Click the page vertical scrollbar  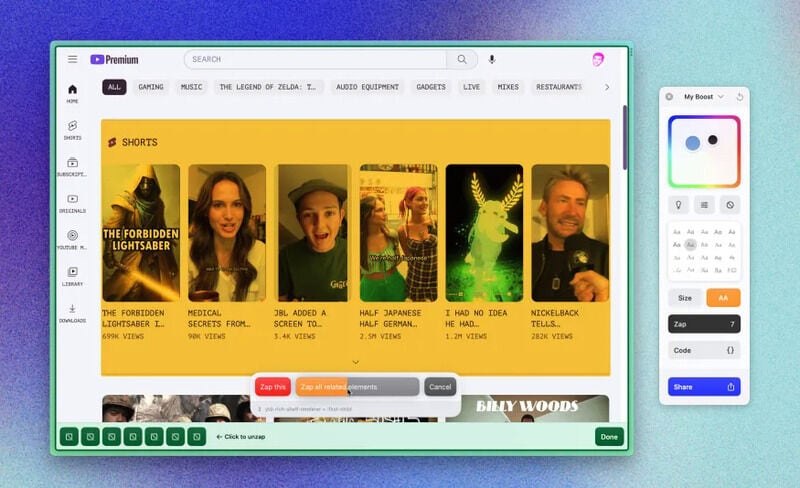[x=624, y=138]
